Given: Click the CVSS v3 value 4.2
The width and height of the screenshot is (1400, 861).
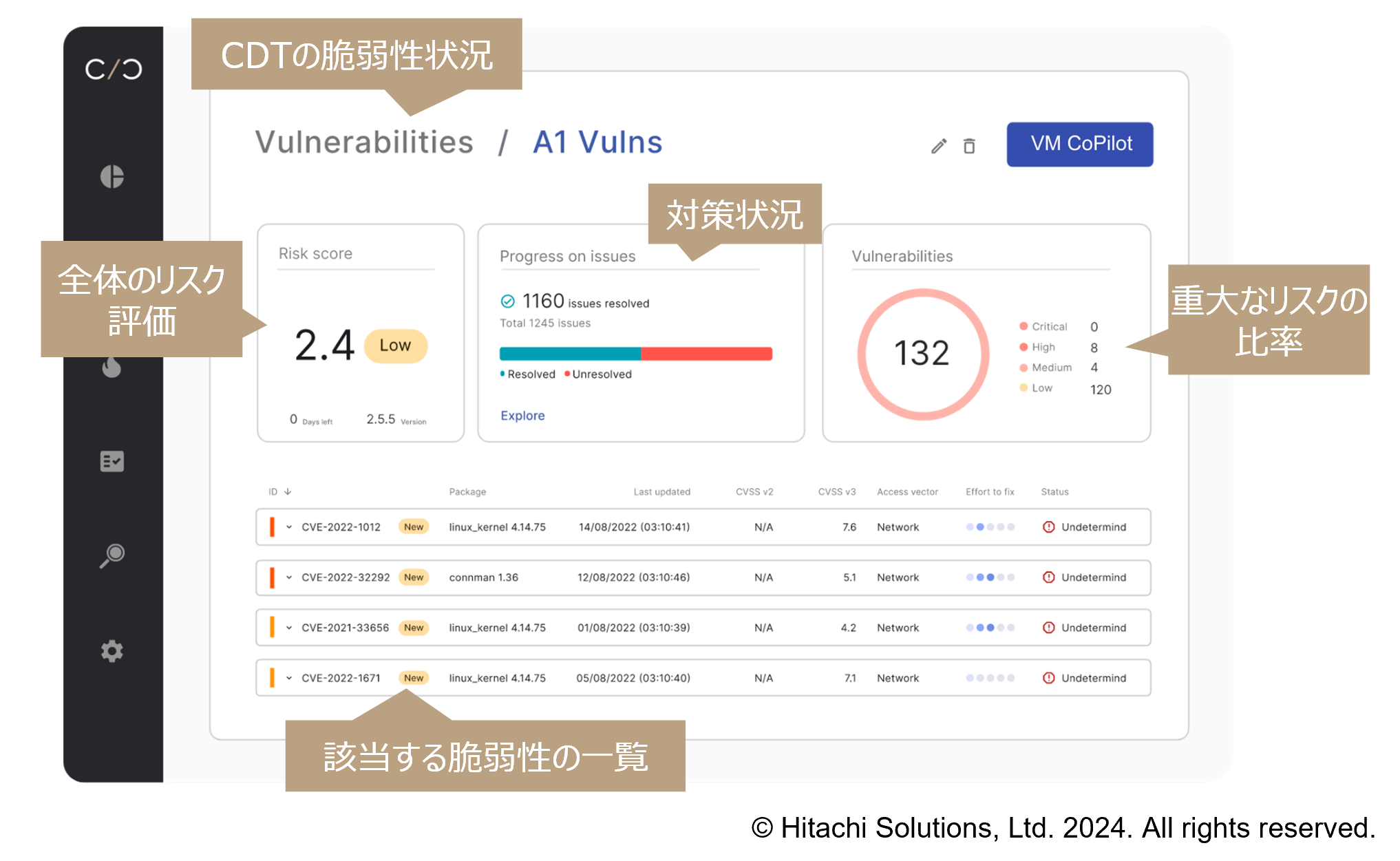Looking at the screenshot, I should click(x=848, y=628).
